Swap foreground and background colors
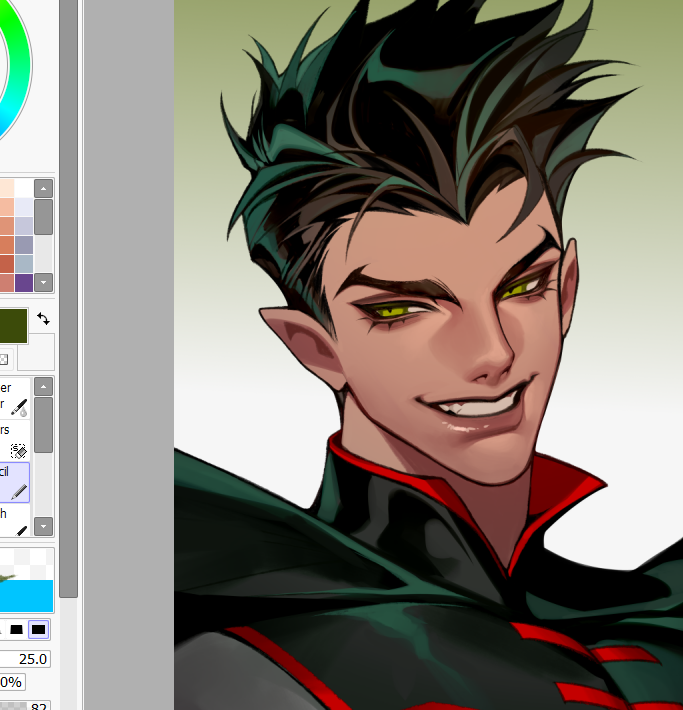Image resolution: width=683 pixels, height=710 pixels. [x=43, y=319]
